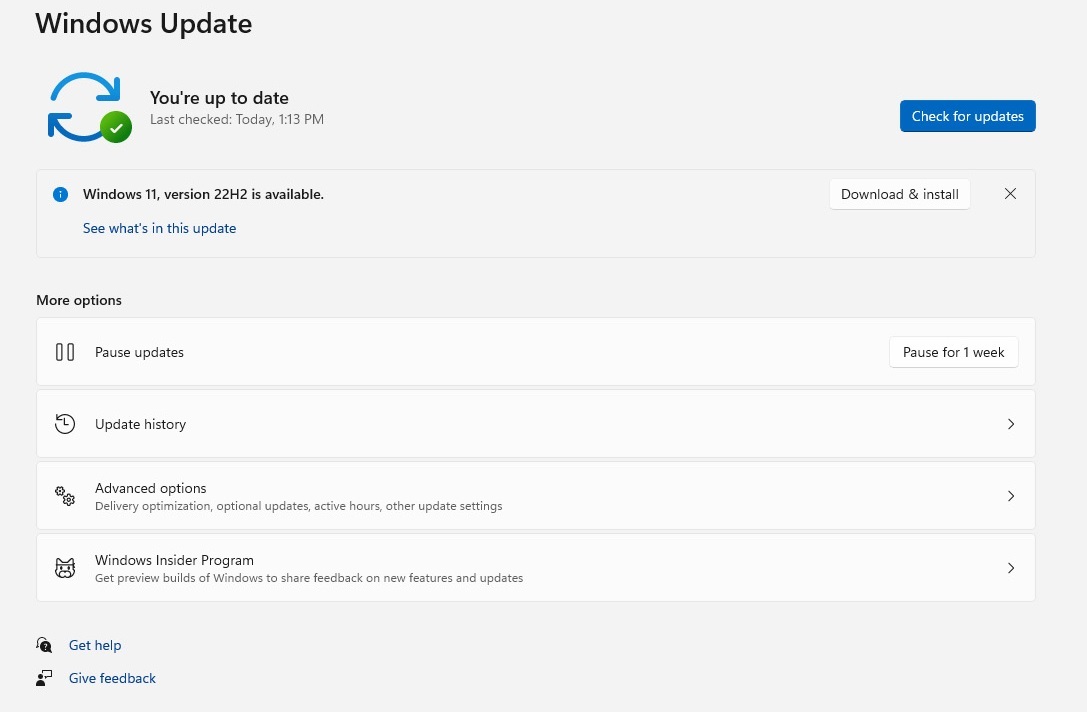Click the Update history clock icon
This screenshot has width=1087, height=712.
[x=65, y=424]
